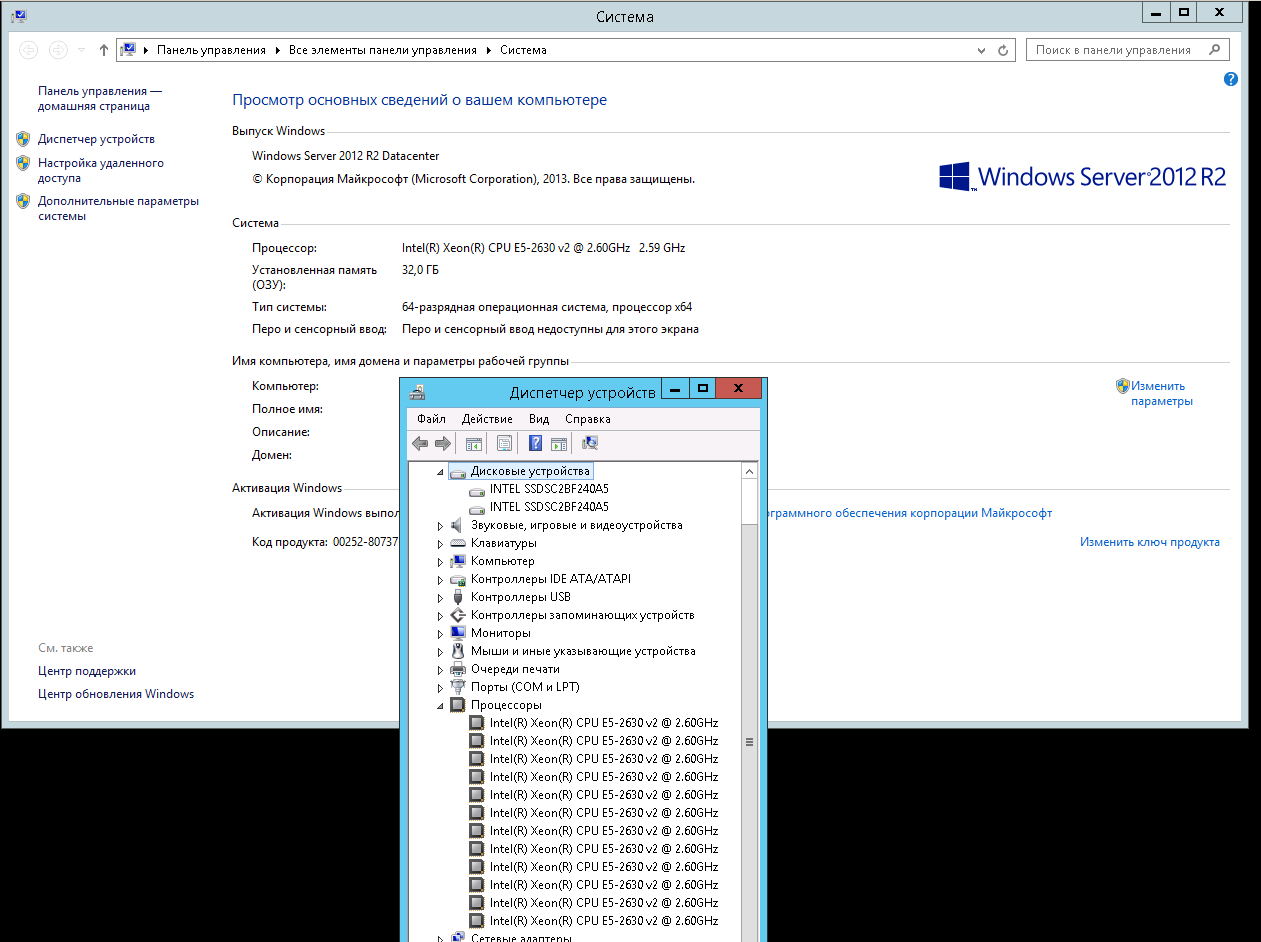Click Изменить ключ продукта
The width and height of the screenshot is (1261, 942).
point(1150,542)
